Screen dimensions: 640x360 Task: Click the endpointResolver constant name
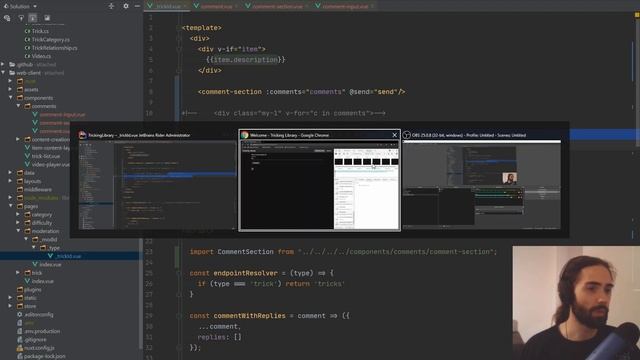[x=246, y=273]
